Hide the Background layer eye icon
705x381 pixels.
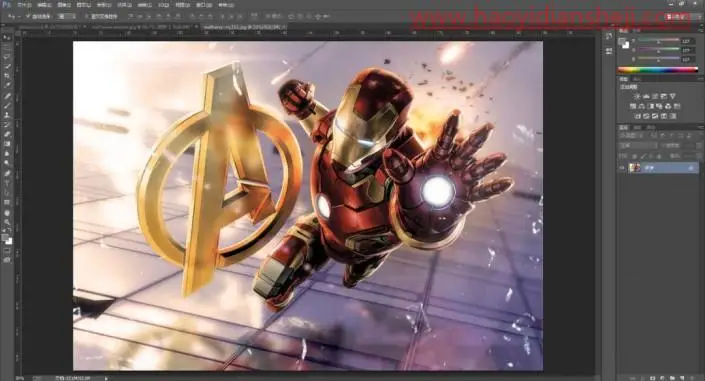pos(623,168)
